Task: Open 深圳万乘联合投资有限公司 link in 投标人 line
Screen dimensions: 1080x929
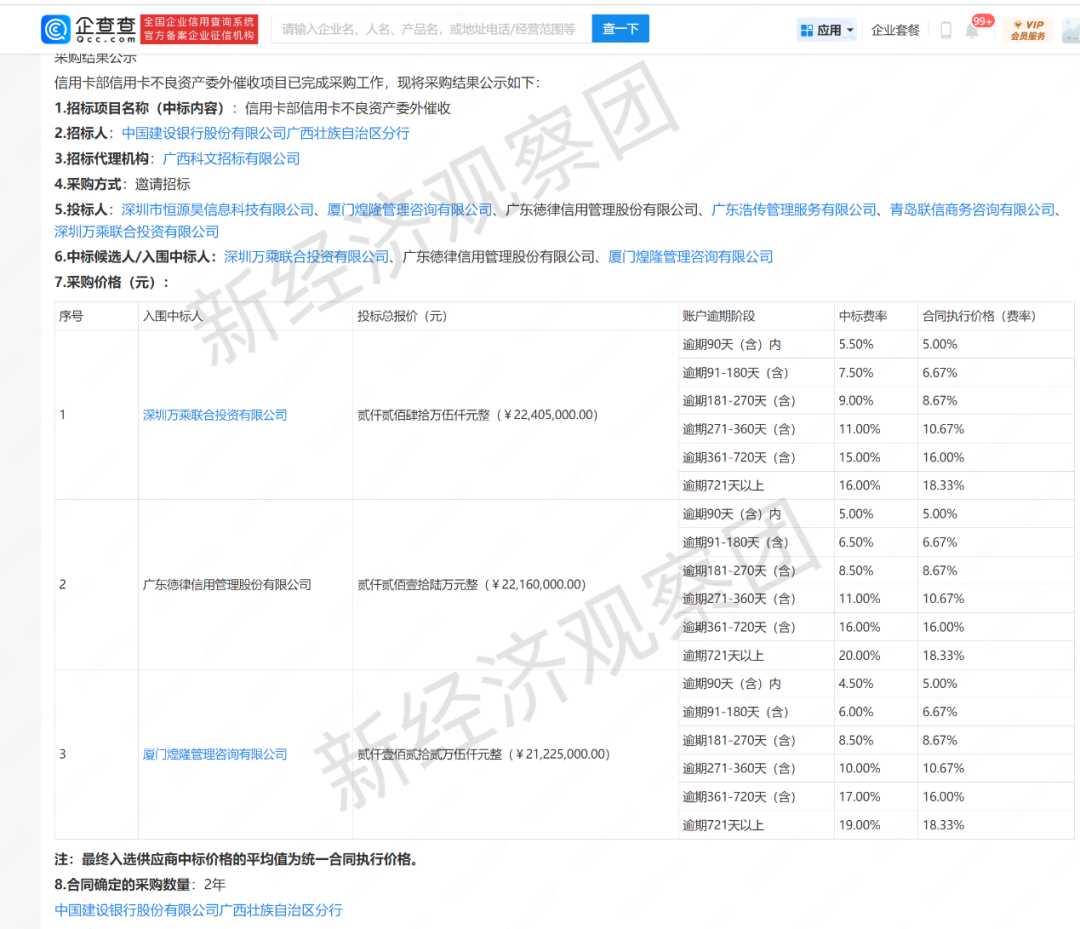Action: (136, 231)
